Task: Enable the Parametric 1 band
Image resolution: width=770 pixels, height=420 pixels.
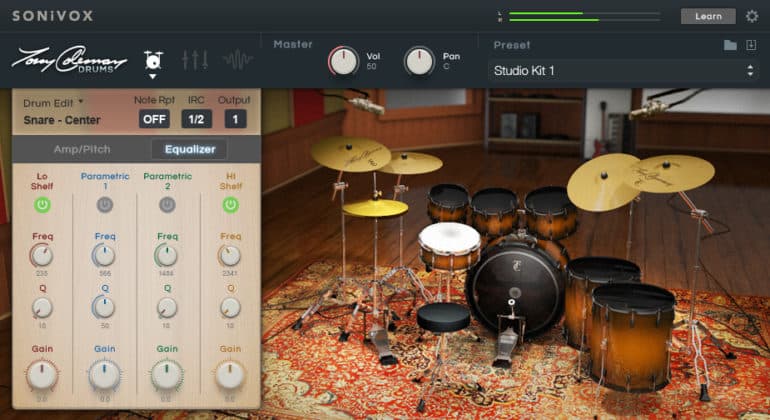Action: [105, 204]
